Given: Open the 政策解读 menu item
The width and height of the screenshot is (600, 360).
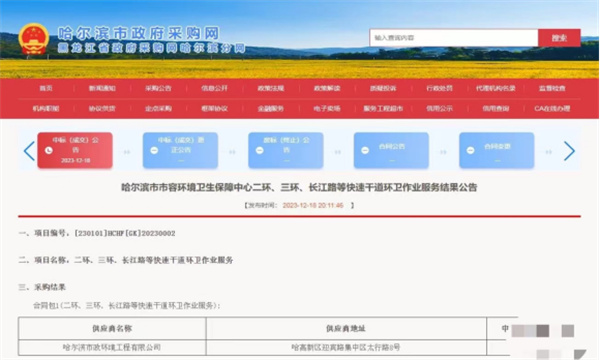Looking at the screenshot, I should tap(327, 88).
